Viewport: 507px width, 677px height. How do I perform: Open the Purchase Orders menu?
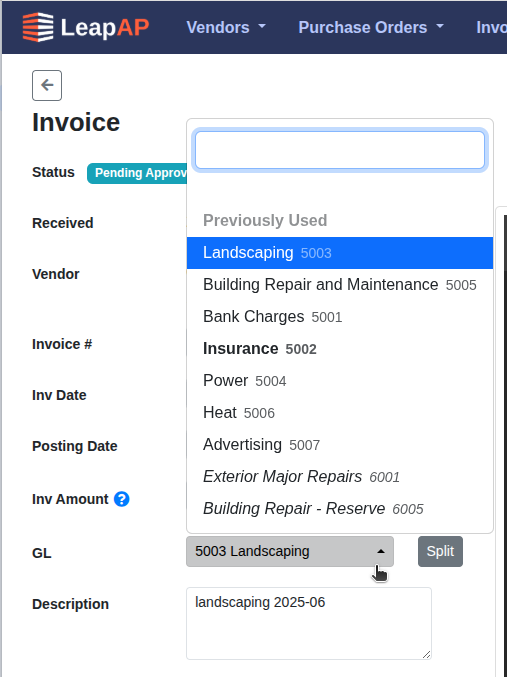coord(371,27)
